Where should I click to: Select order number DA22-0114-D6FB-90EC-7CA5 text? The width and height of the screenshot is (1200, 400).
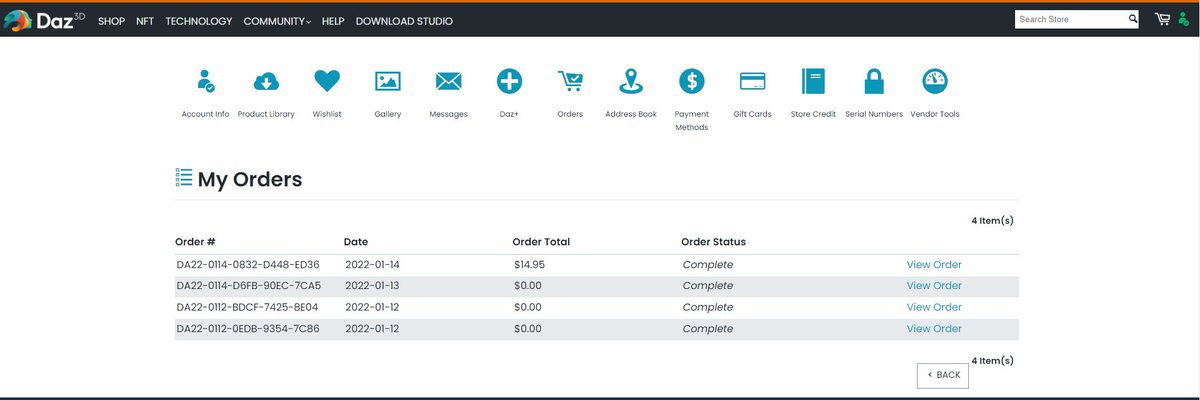[249, 286]
